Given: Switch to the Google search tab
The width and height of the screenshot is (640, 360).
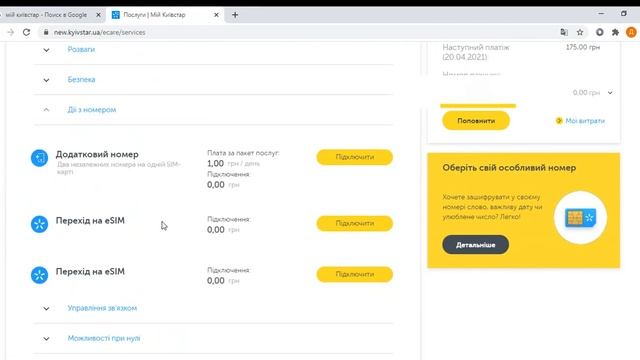Looking at the screenshot, I should [x=48, y=15].
